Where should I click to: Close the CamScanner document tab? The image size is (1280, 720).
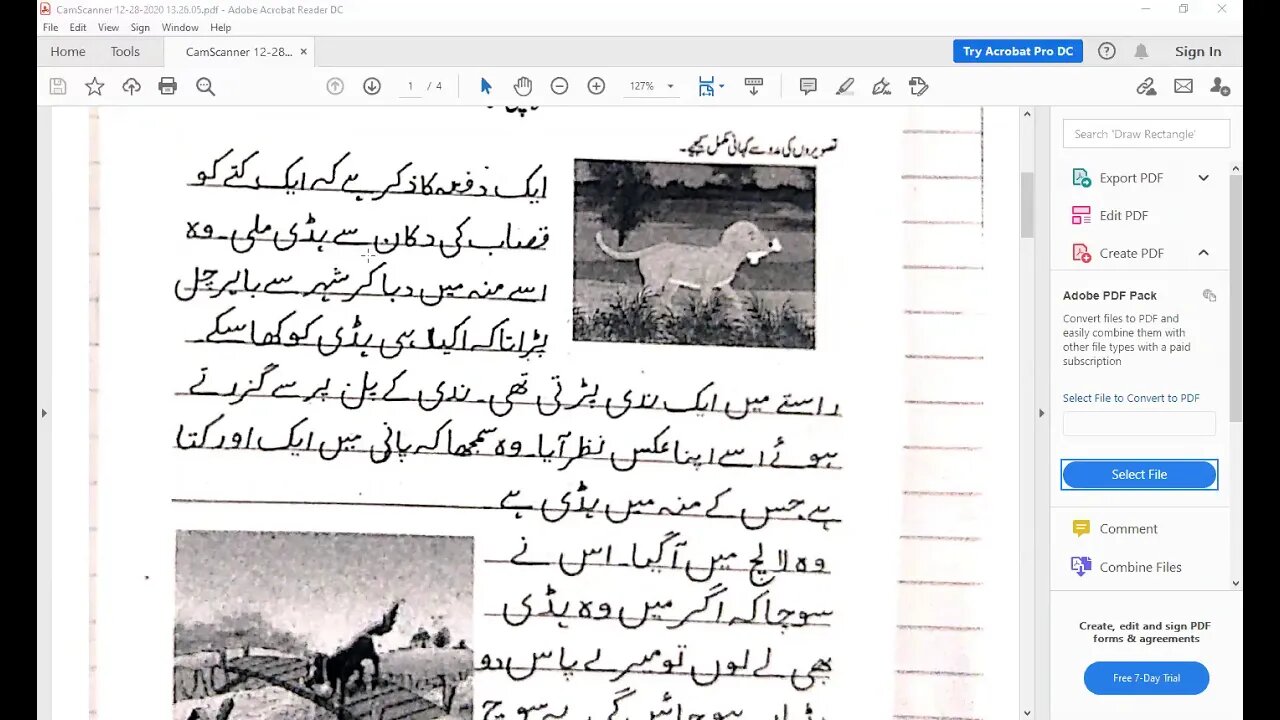pos(304,52)
